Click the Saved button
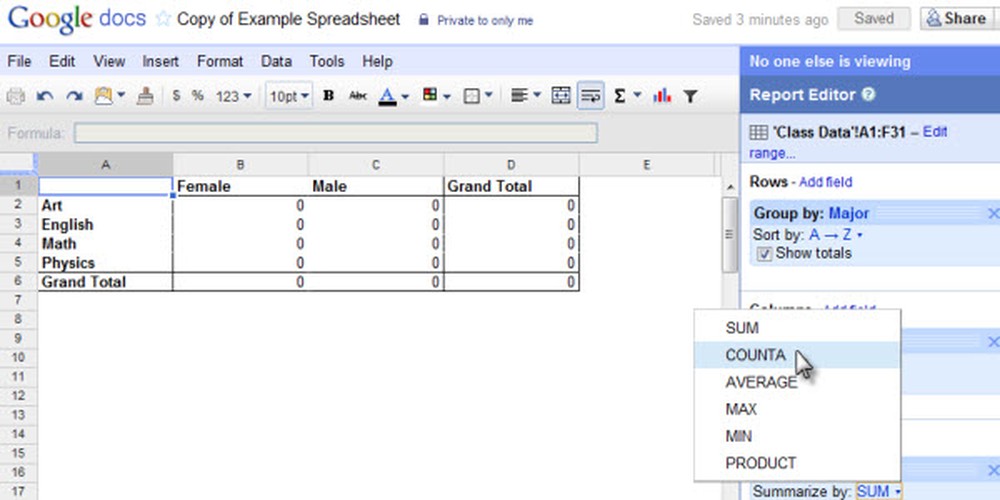Image resolution: width=1000 pixels, height=500 pixels. [874, 19]
